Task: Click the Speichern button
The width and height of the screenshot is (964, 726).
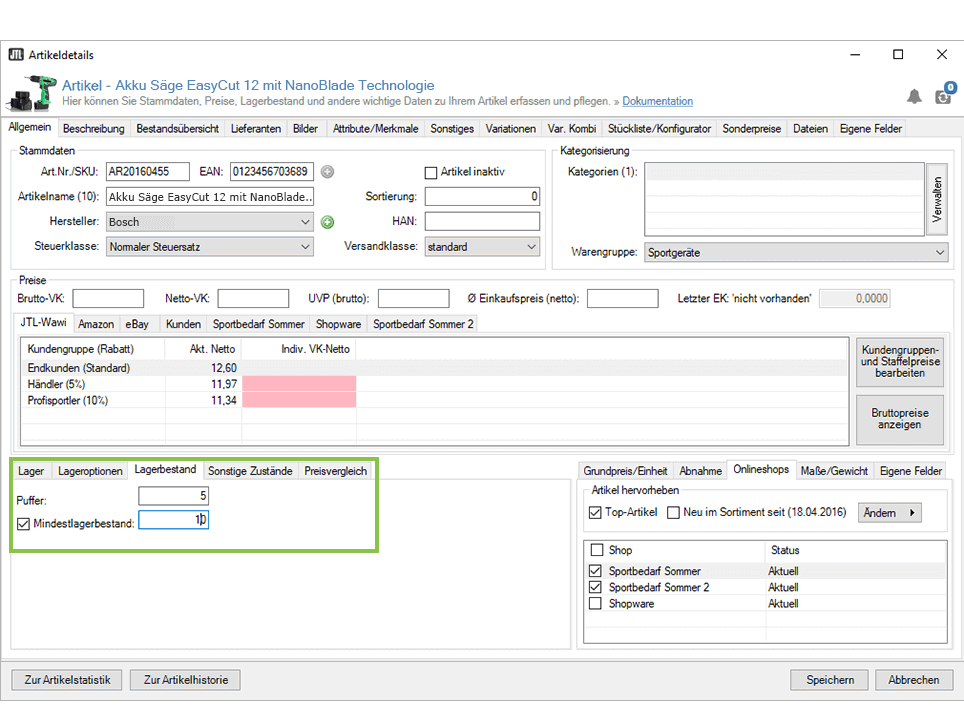Action: pos(830,680)
